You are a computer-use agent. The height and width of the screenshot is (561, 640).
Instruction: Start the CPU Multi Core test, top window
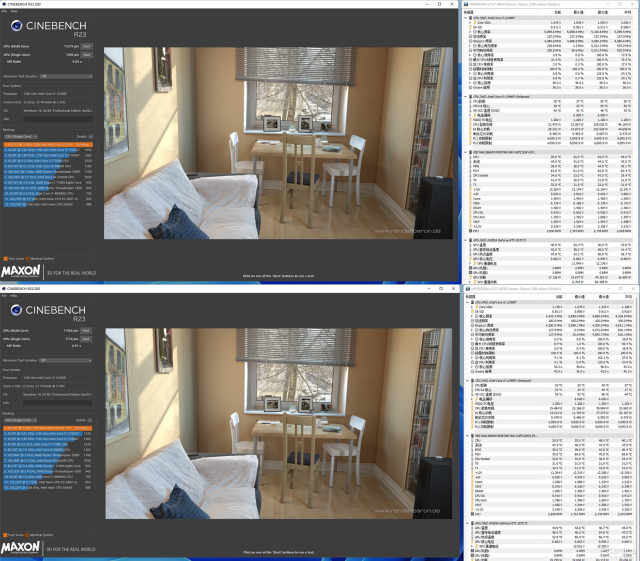(87, 45)
